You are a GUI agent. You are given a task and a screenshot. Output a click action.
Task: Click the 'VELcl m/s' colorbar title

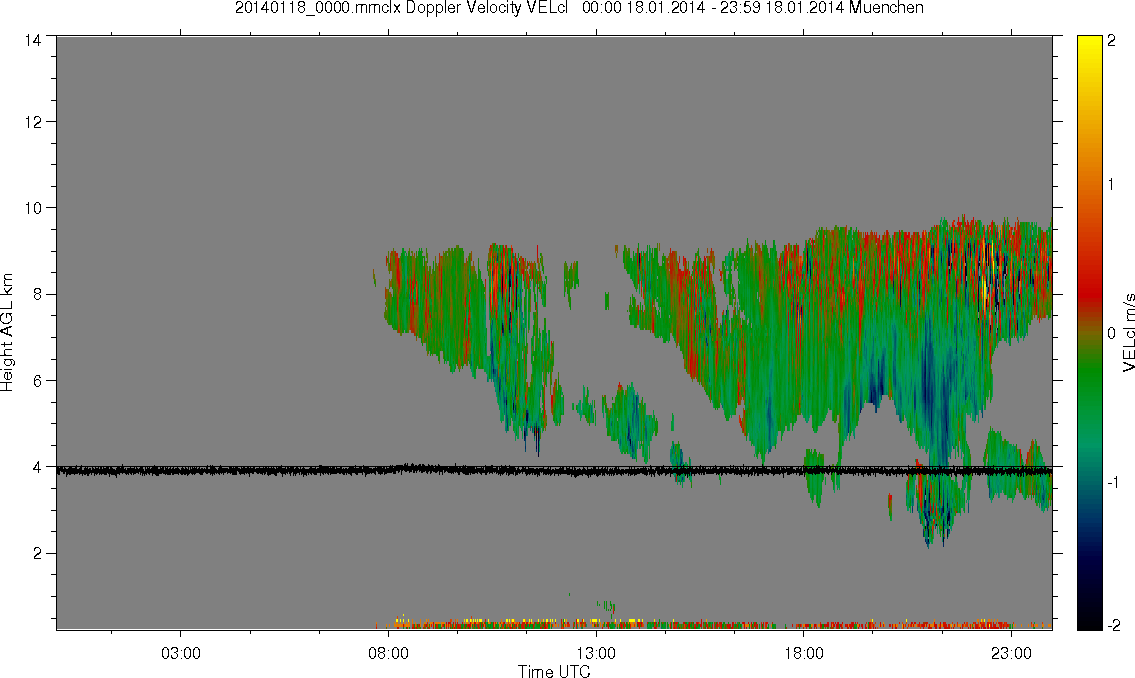tap(1128, 333)
